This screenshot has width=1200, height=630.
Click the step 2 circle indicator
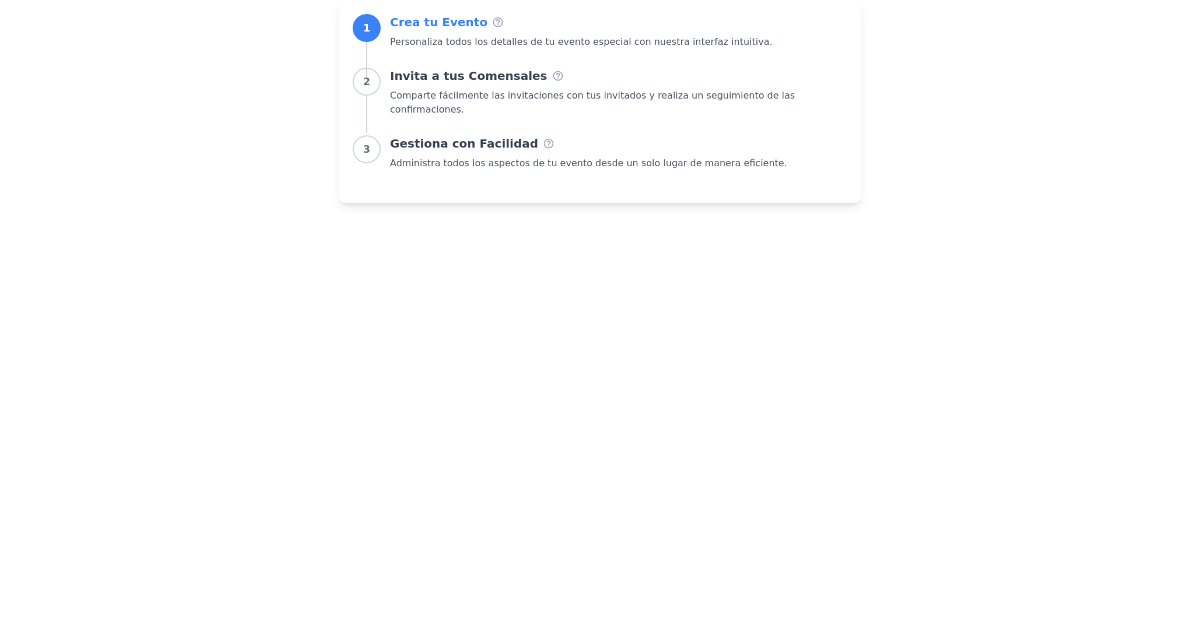[x=367, y=81]
